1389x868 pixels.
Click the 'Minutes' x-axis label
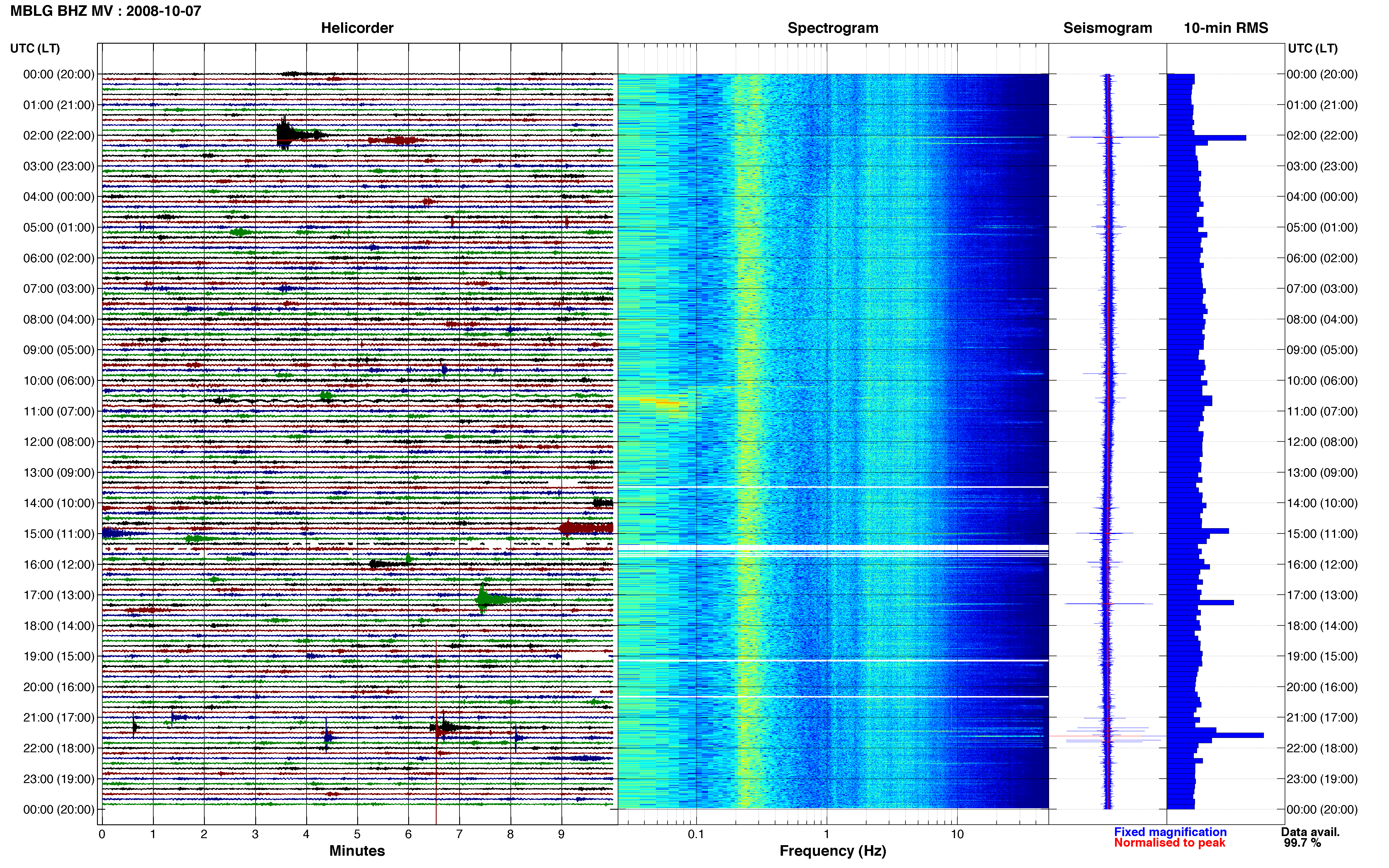point(357,851)
